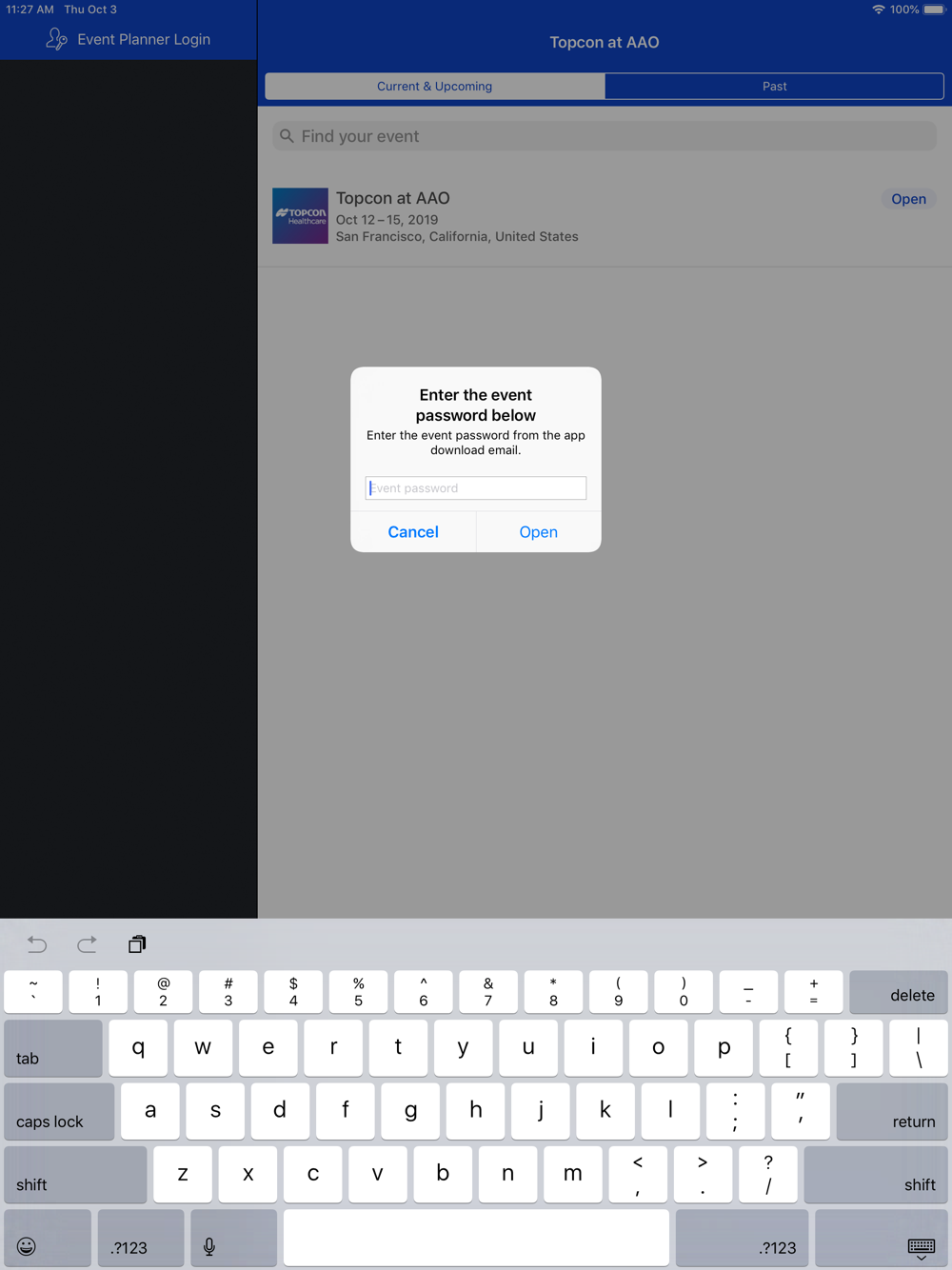Viewport: 952px width, 1270px height.
Task: Tap the p key
Action: (x=724, y=1048)
